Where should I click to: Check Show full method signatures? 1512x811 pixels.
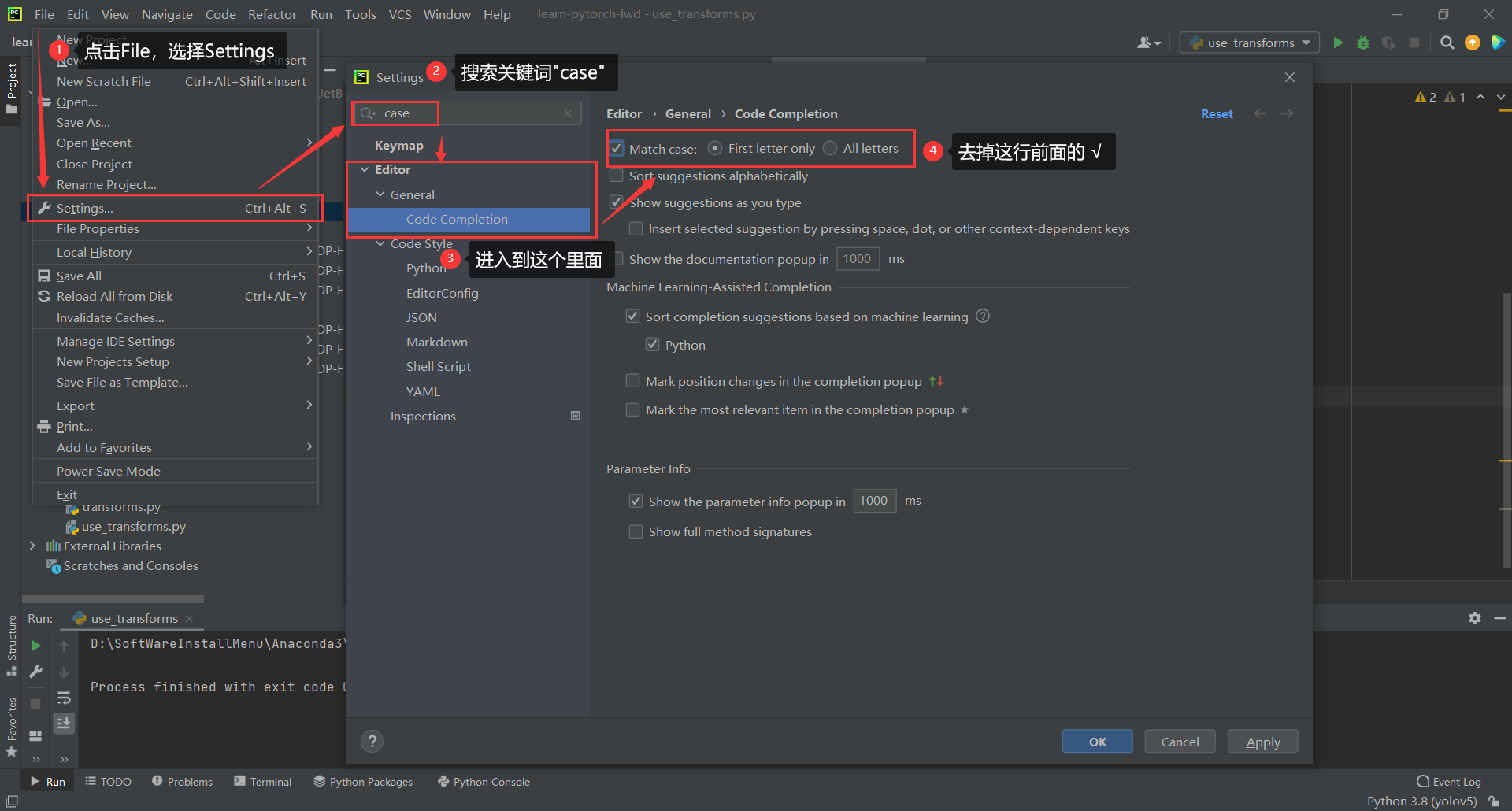(x=636, y=531)
